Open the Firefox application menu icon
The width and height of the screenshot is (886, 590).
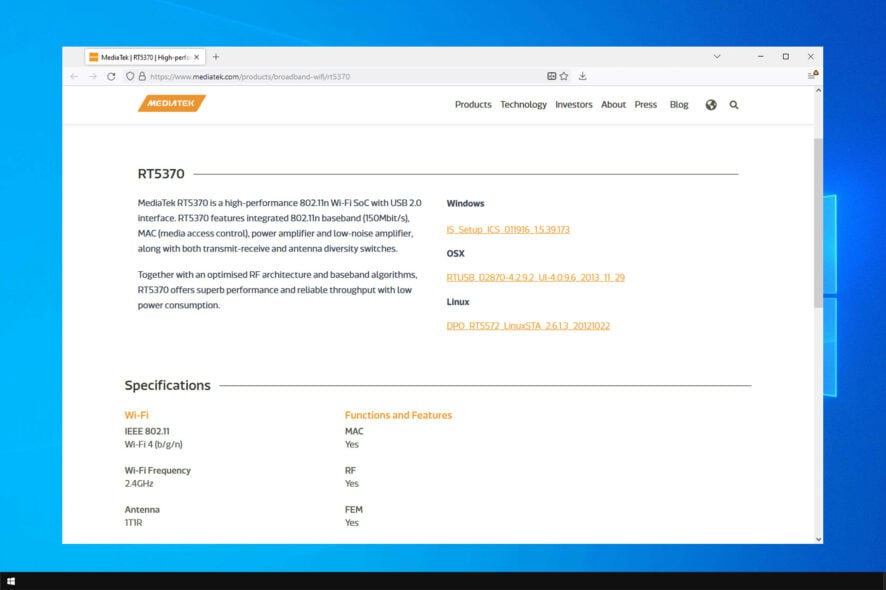[811, 75]
